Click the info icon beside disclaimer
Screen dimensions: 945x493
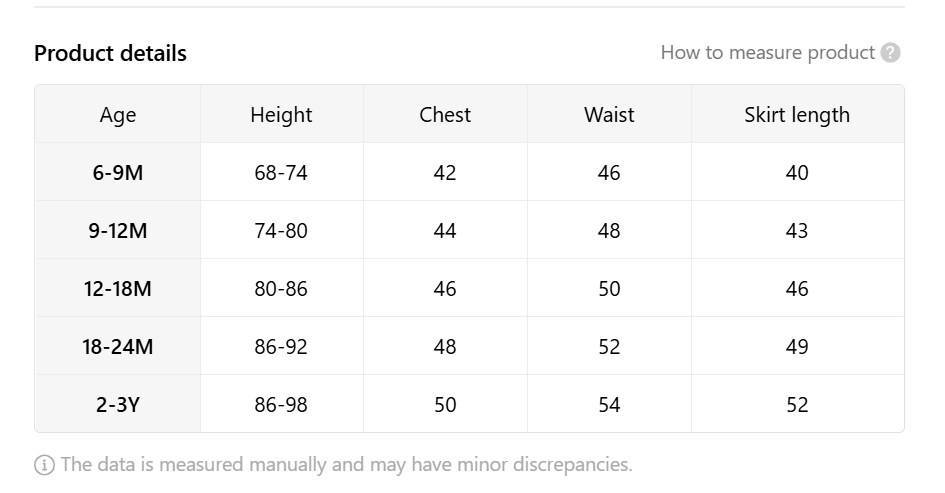point(44,465)
